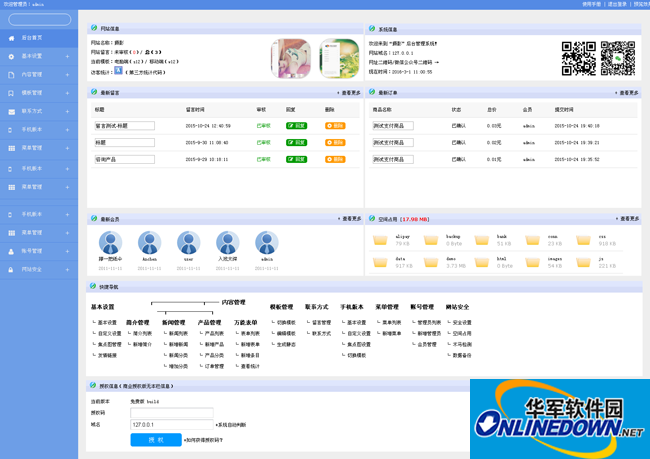Open the data folder icon
Image resolution: width=650 pixels, height=459 pixels.
click(x=380, y=262)
